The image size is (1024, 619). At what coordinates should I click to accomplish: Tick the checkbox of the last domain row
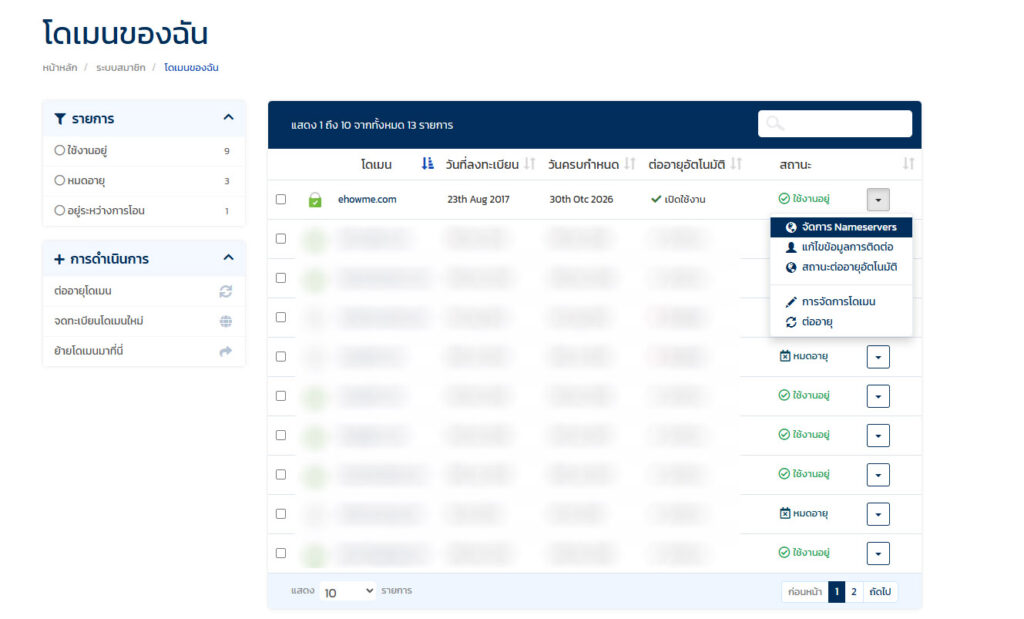[x=281, y=552]
